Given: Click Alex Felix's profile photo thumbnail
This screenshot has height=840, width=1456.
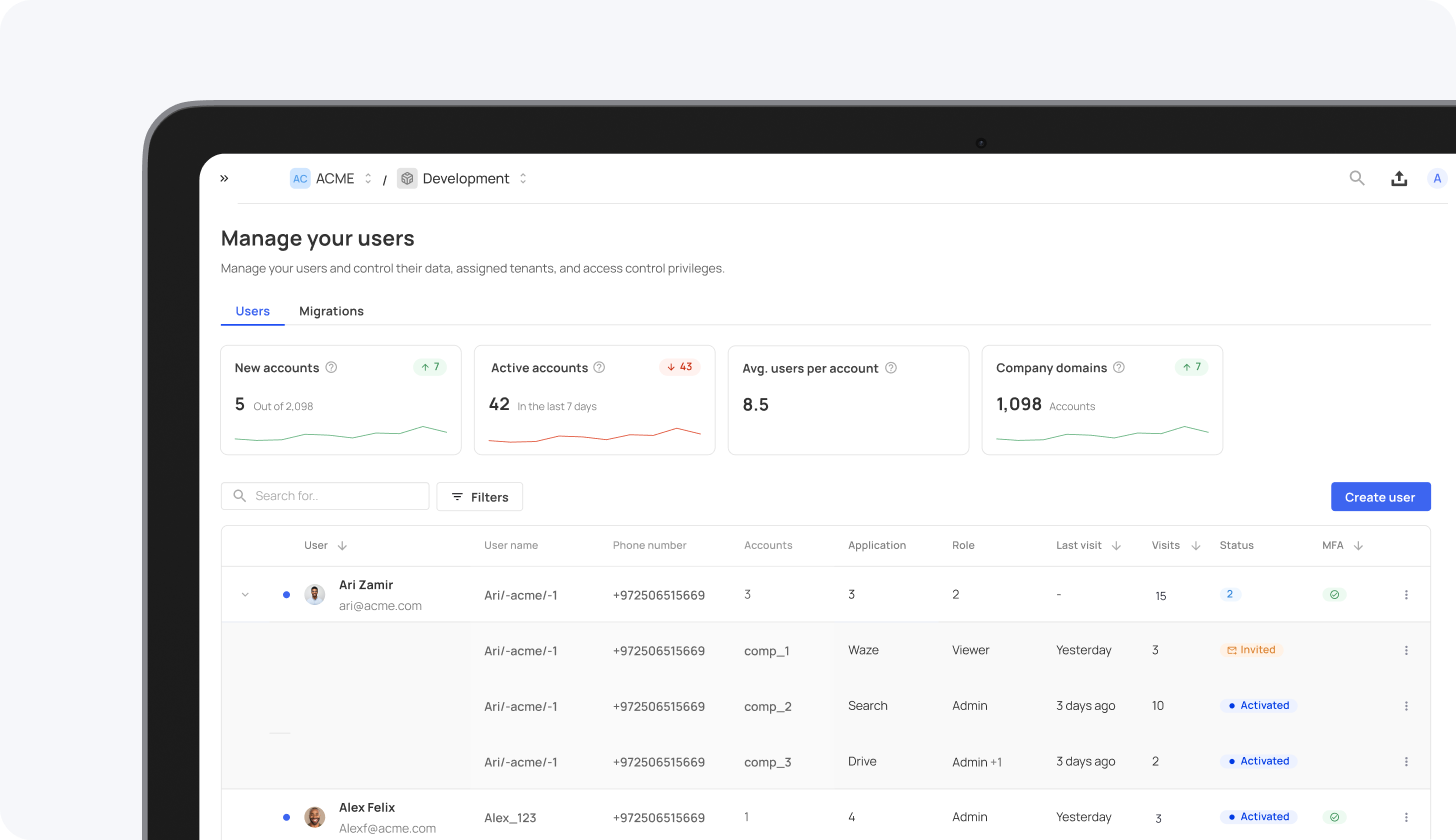Looking at the screenshot, I should click(x=315, y=817).
